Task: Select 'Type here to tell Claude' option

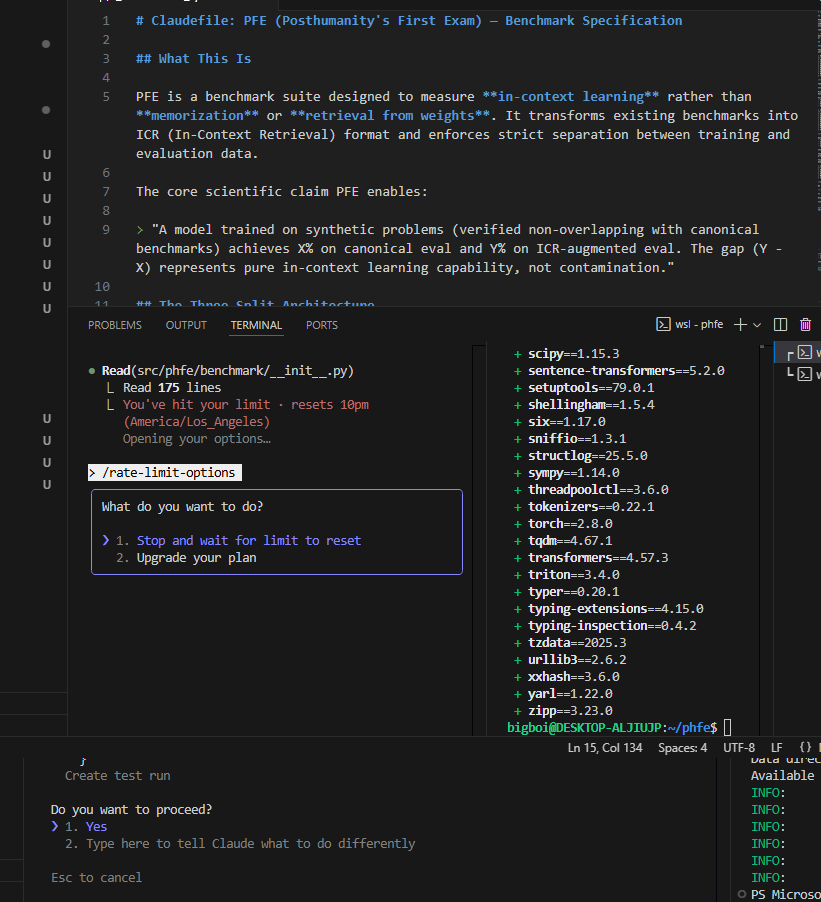Action: pos(250,844)
